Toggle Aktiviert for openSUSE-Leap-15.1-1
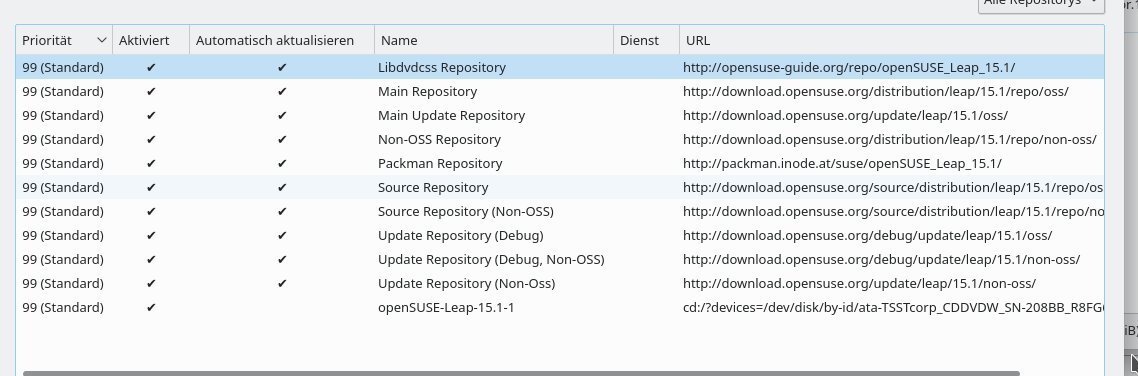Screen dimensions: 1138x376 point(151,307)
